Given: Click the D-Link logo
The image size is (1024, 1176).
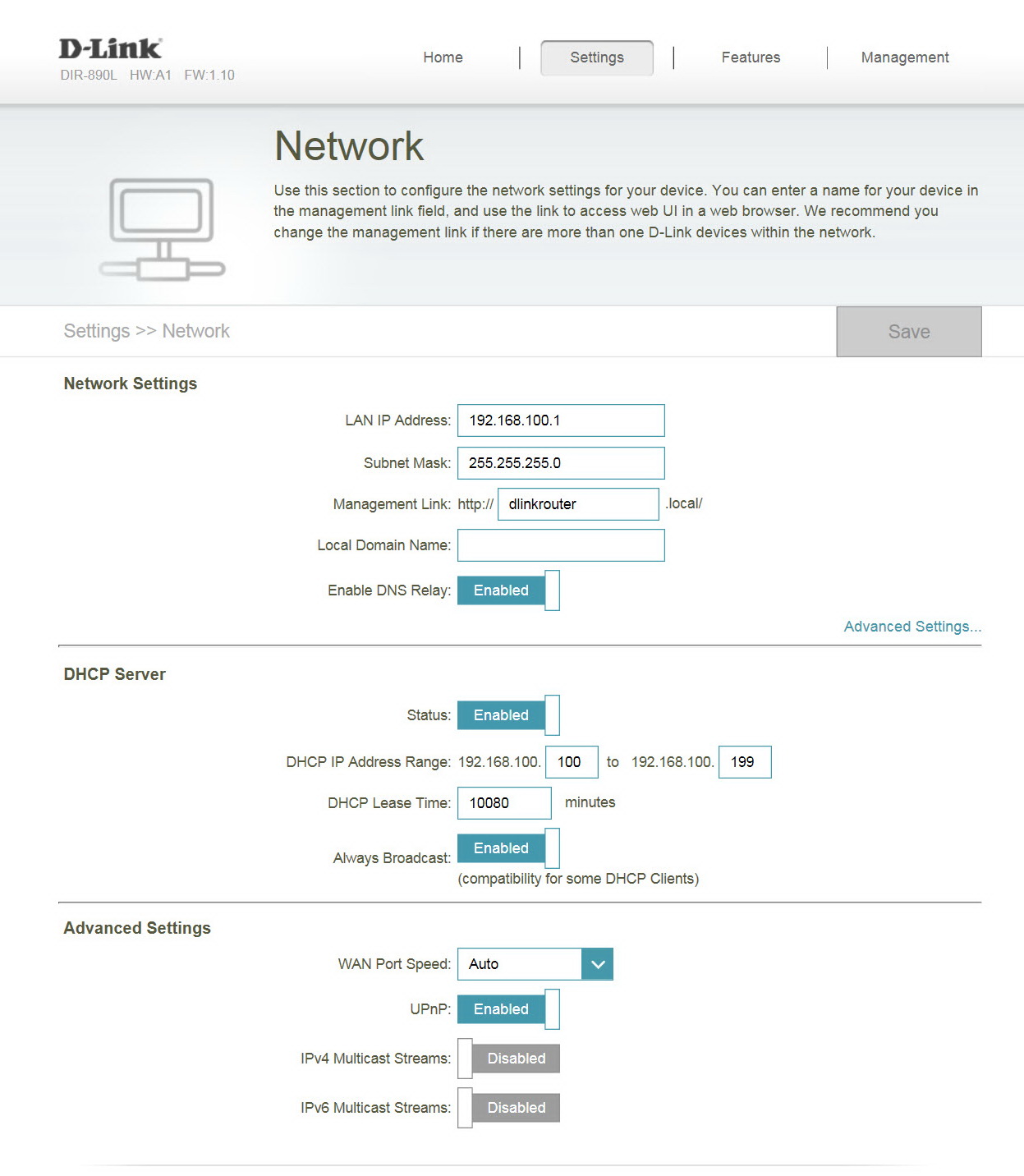Looking at the screenshot, I should (110, 48).
